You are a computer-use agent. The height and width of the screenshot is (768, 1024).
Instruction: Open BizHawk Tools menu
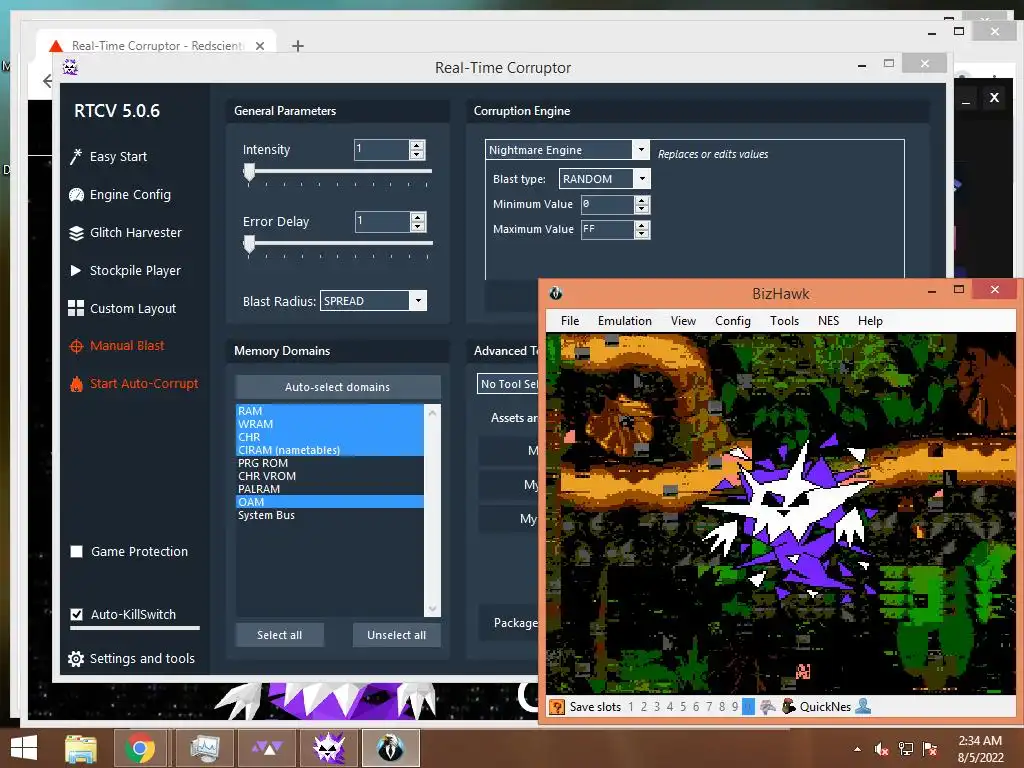[784, 321]
